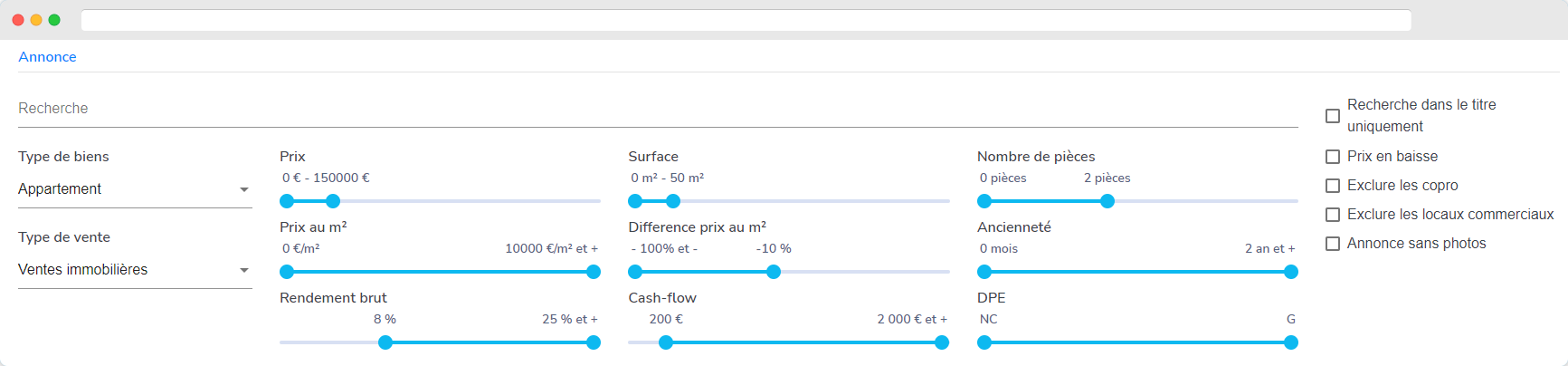This screenshot has height=366, width=1568.
Task: Enable Exclure les locaux commerciaux
Action: coord(1333,215)
